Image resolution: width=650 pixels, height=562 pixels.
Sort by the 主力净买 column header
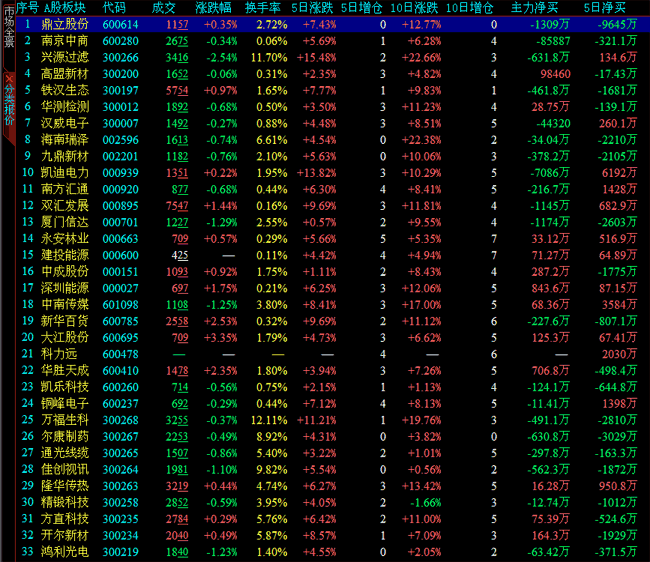tap(535, 7)
